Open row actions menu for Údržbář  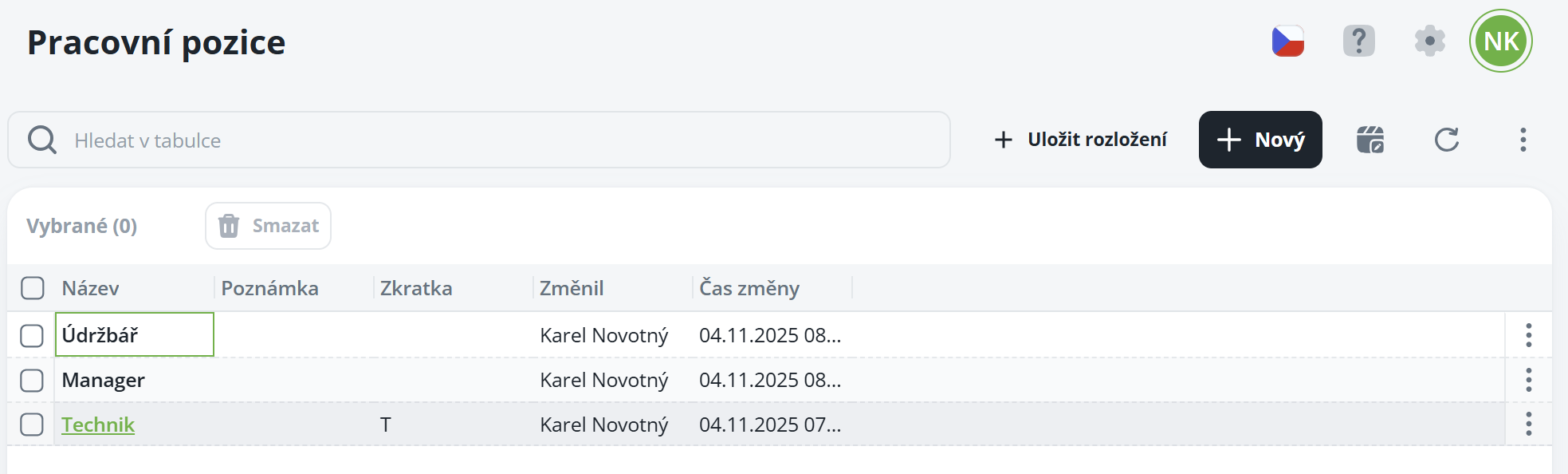click(1528, 335)
